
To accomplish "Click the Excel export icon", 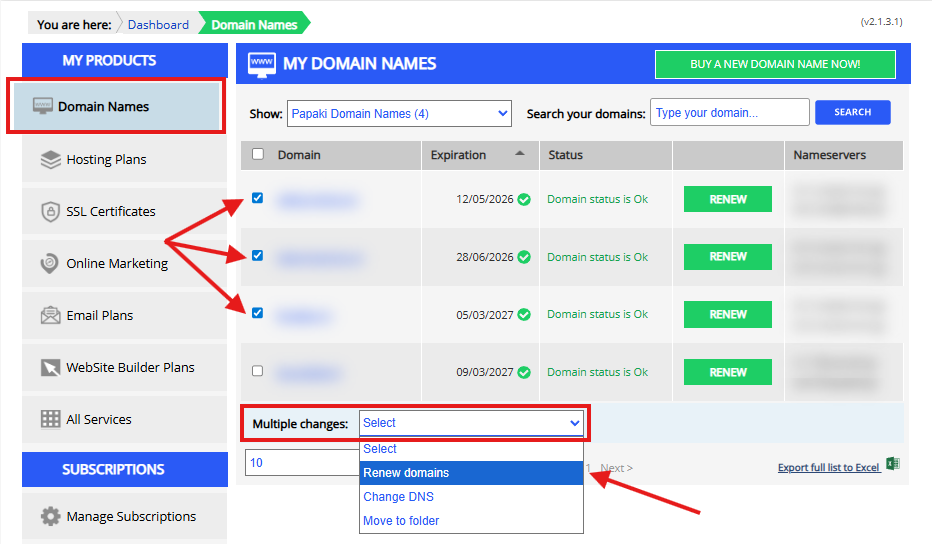I will [x=893, y=466].
